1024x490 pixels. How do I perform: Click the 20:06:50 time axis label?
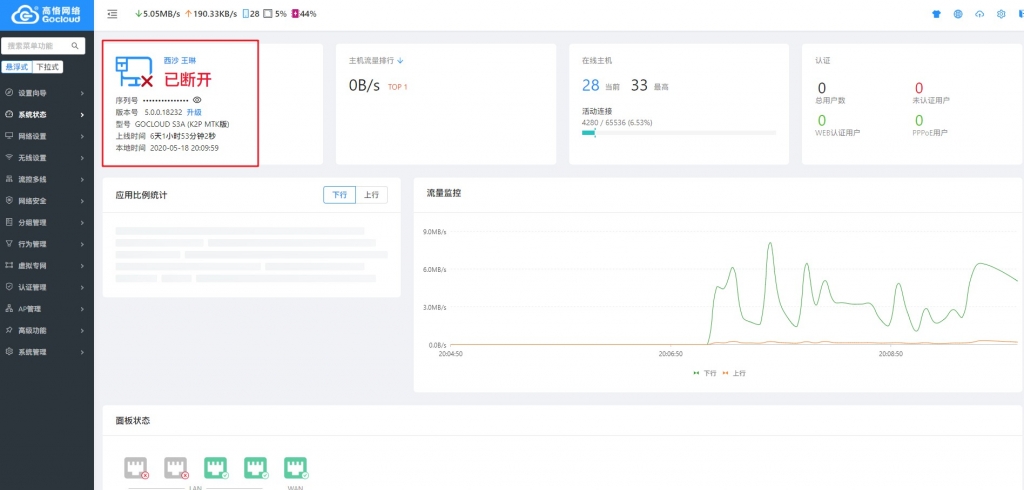(x=670, y=353)
